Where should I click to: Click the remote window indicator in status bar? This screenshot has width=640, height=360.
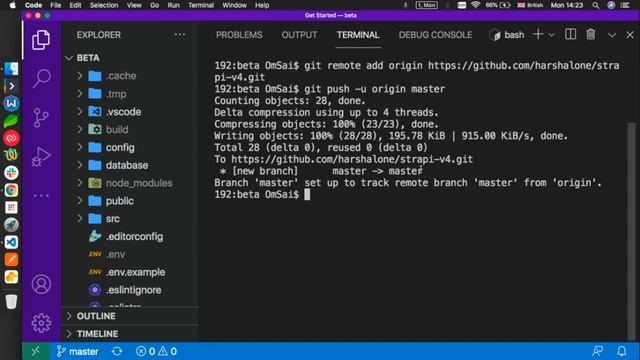click(36, 351)
